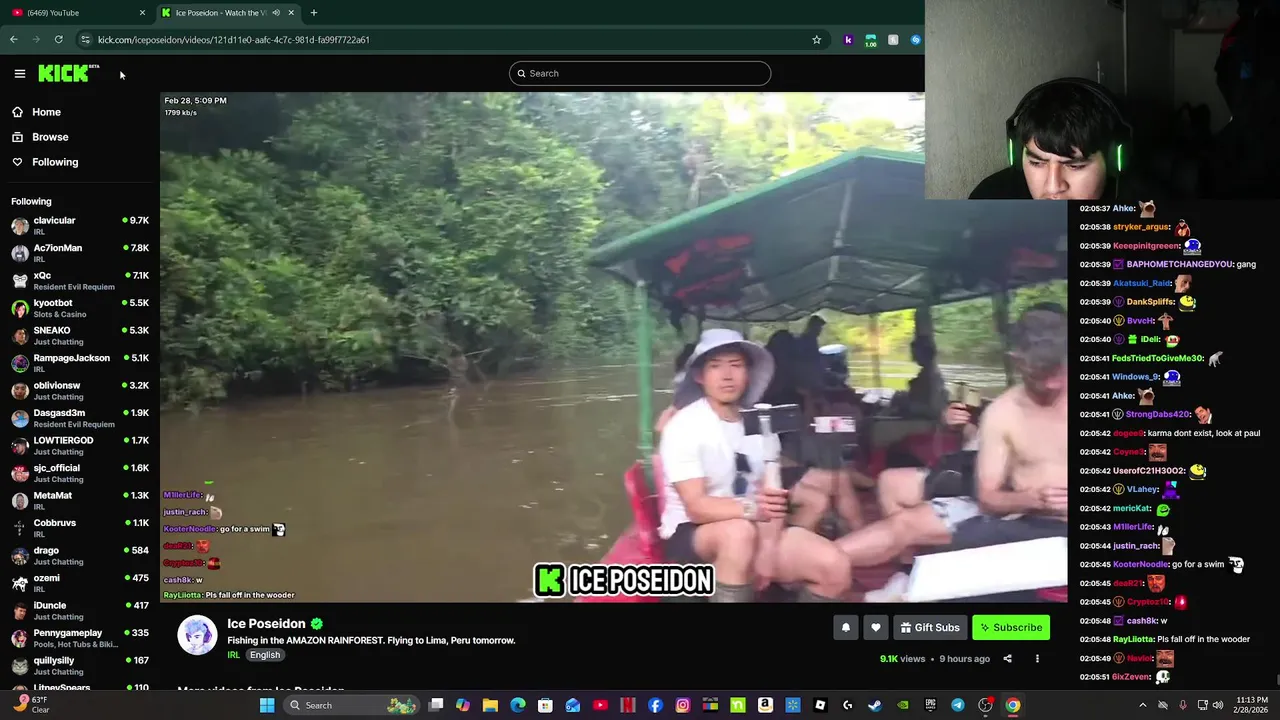Screen dimensions: 1280x720
Task: Open the Ice Poseidon channel name
Action: coord(266,624)
